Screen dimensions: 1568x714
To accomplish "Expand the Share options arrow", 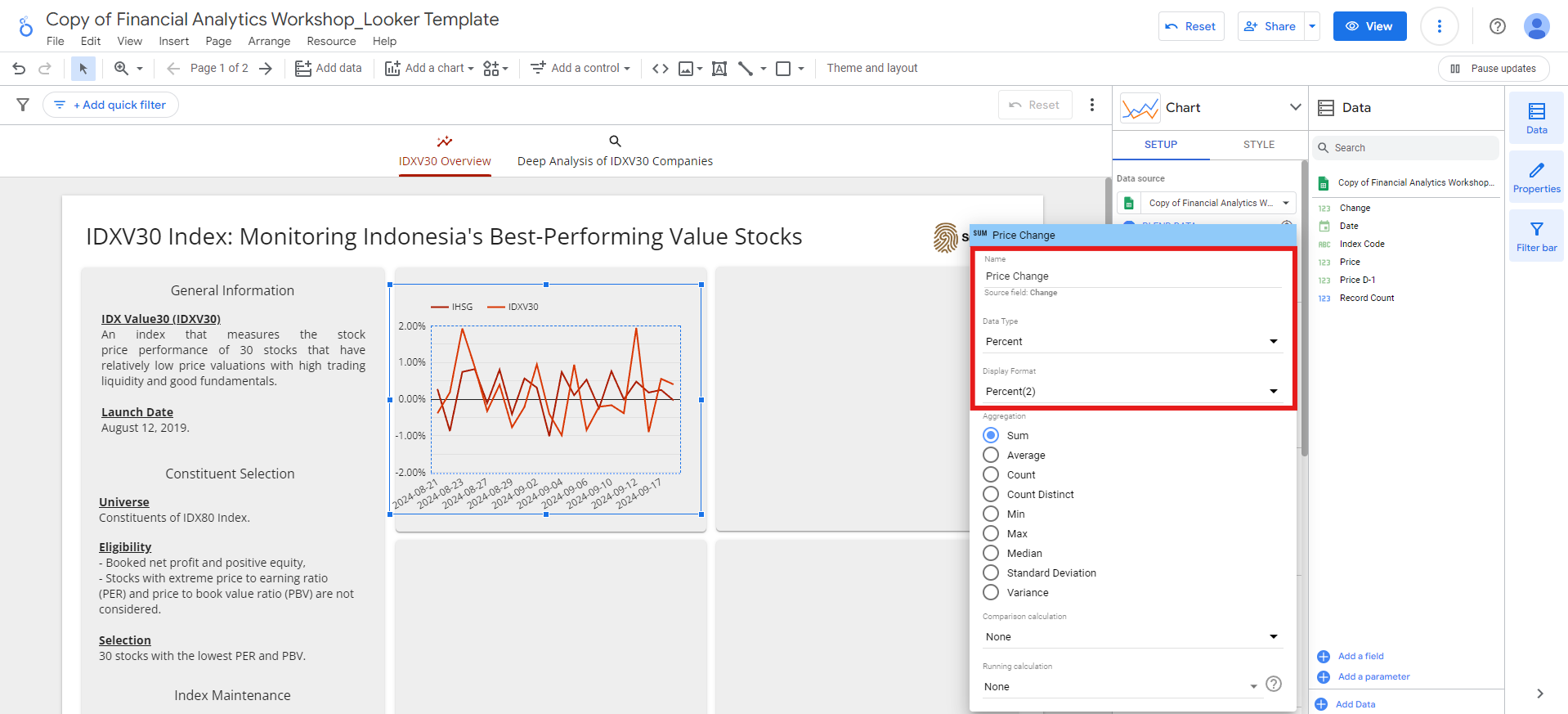I will point(1312,26).
